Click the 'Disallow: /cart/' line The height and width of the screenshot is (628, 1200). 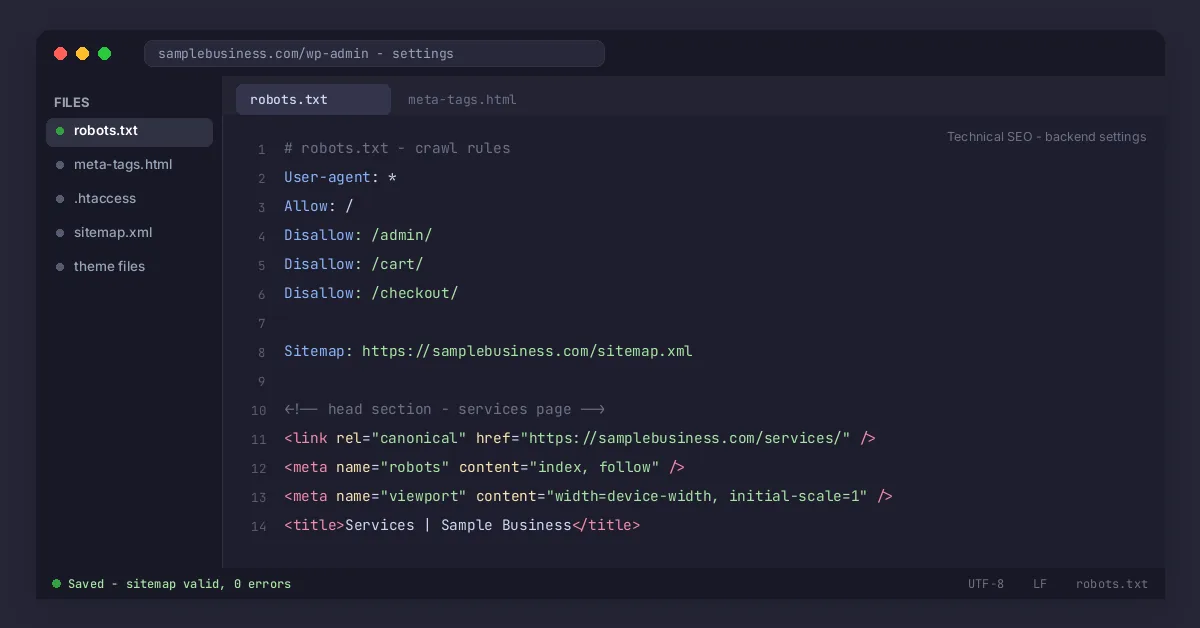354,264
